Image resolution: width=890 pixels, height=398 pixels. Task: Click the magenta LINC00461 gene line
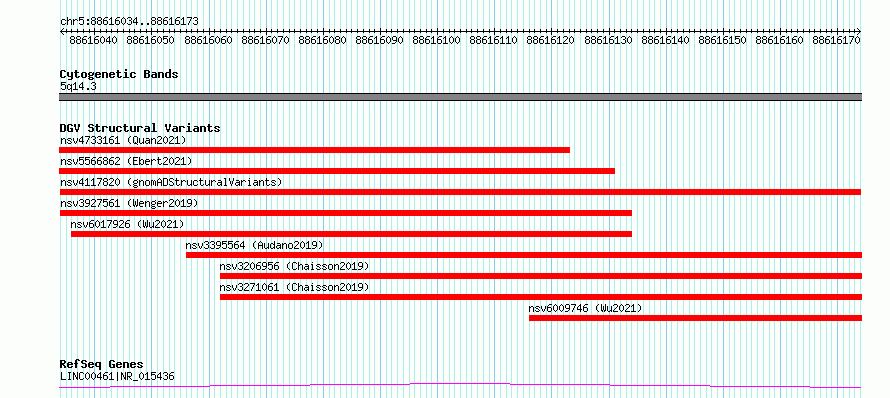pos(460,386)
